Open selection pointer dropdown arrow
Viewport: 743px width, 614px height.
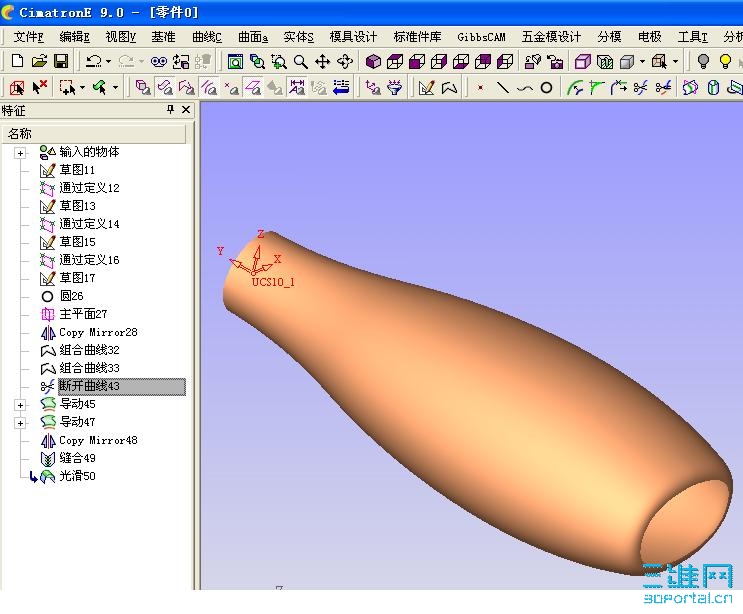(x=115, y=87)
